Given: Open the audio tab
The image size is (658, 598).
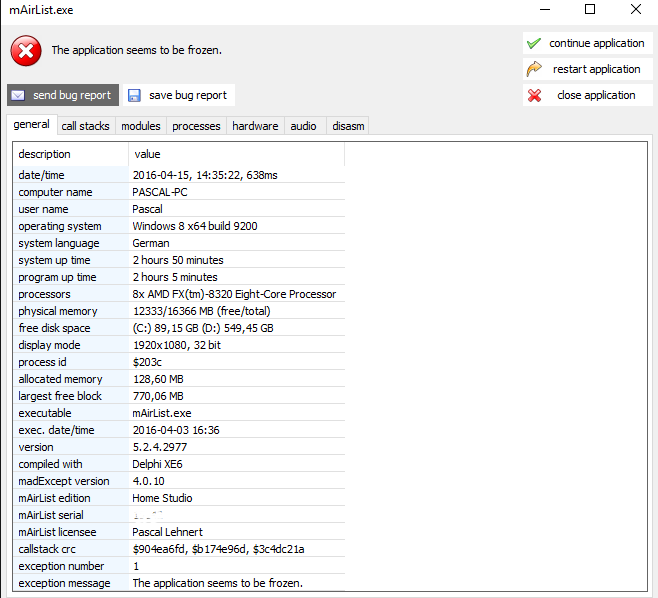Looking at the screenshot, I should pos(303,126).
